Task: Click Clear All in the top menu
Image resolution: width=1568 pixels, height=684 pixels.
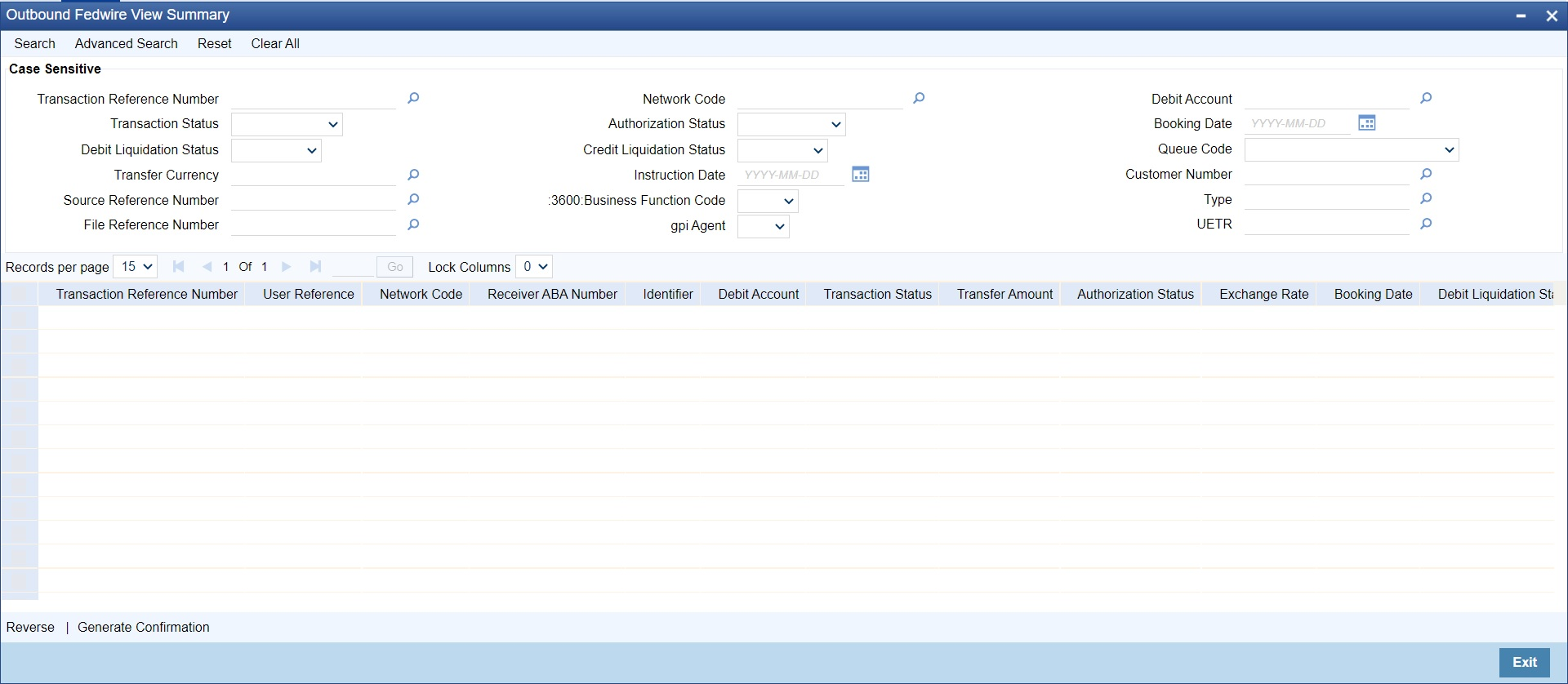Action: [x=275, y=43]
